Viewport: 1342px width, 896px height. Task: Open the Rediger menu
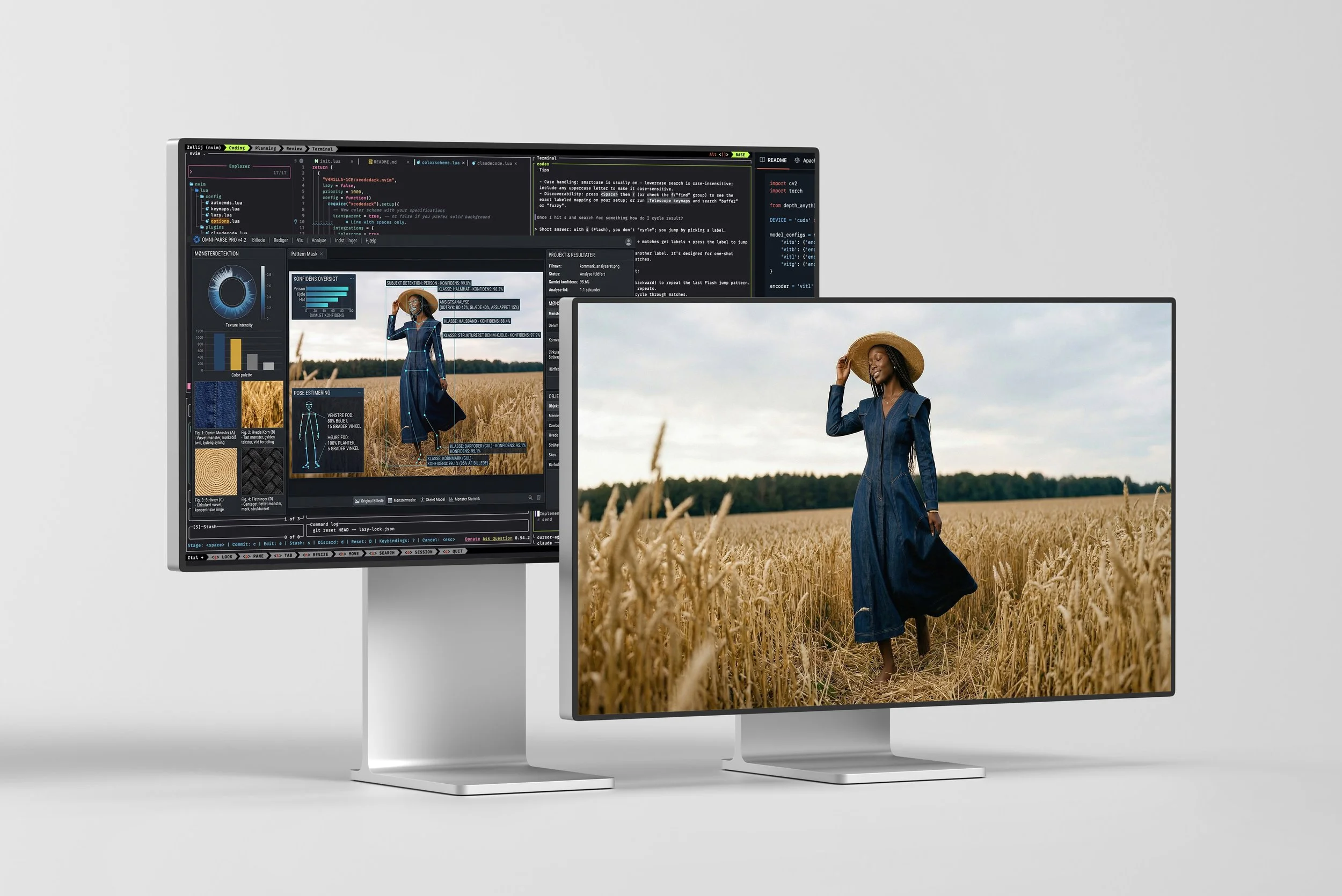point(281,240)
